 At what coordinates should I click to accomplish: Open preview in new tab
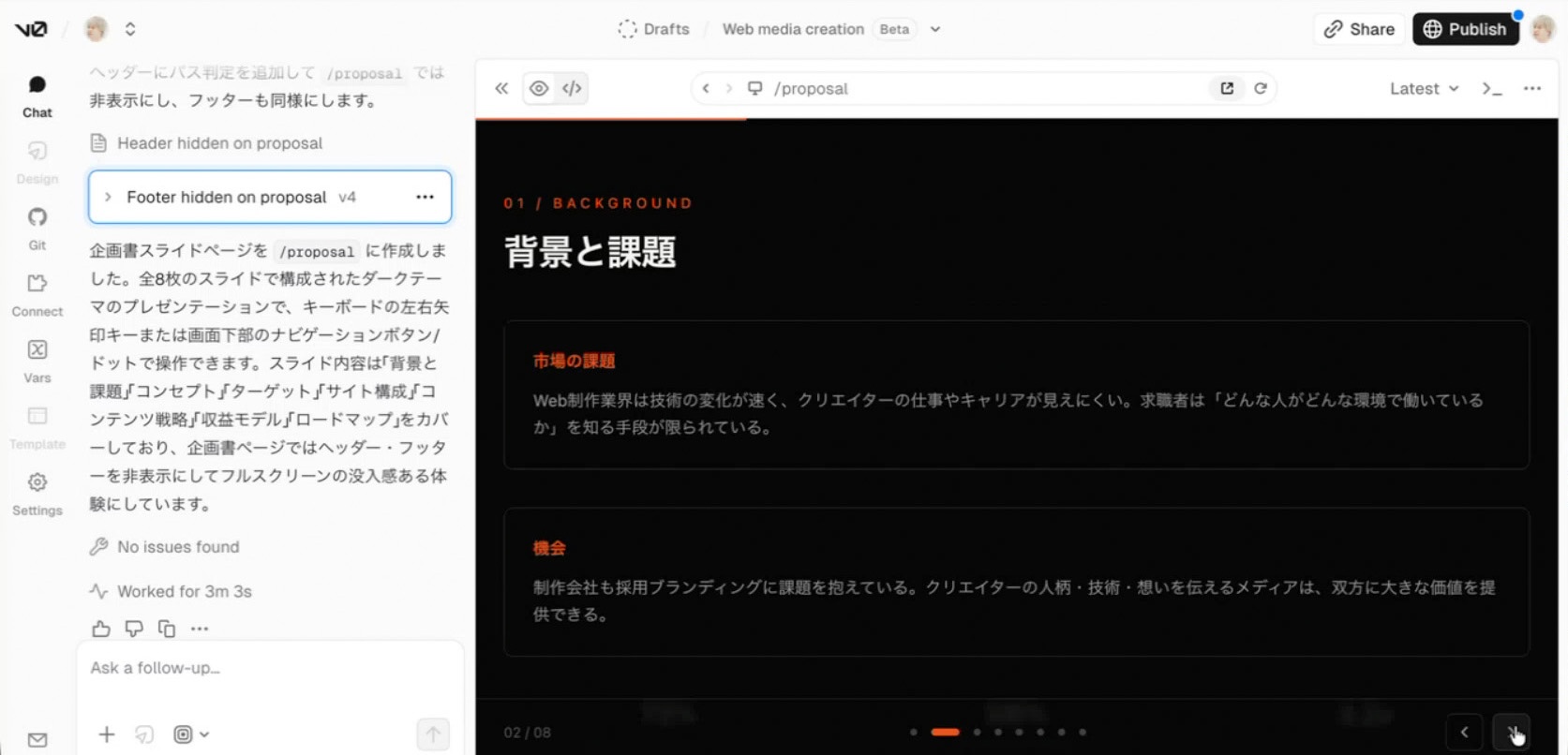coord(1227,88)
